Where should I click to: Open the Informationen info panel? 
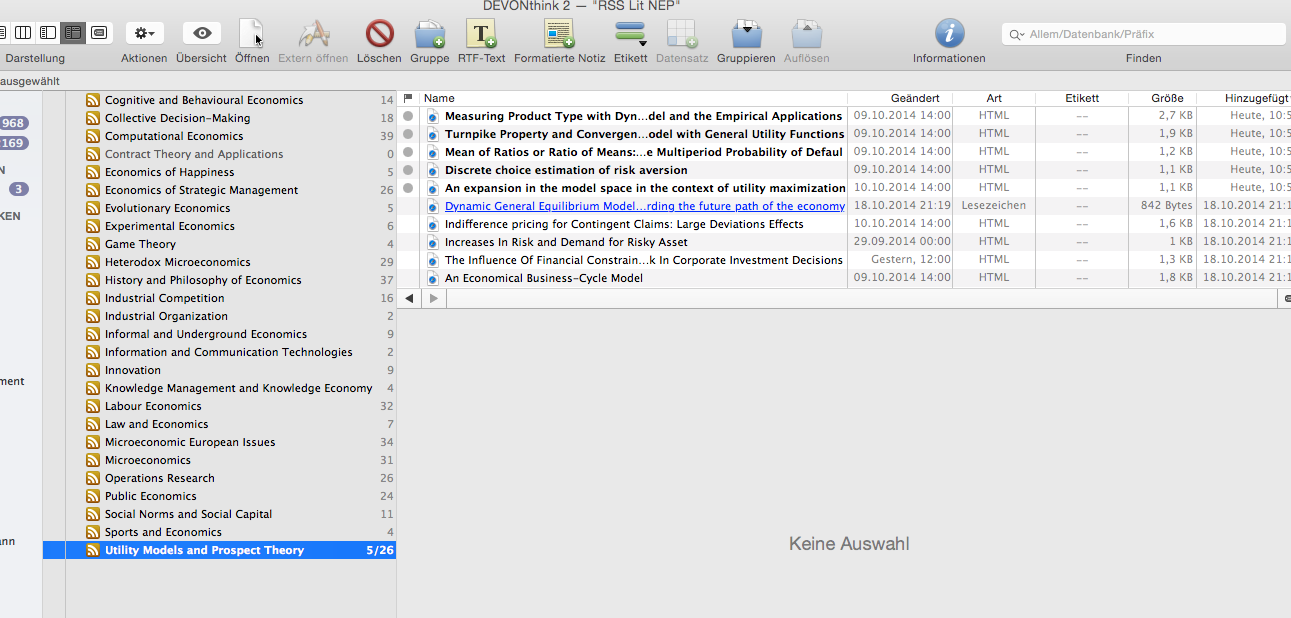pos(949,35)
